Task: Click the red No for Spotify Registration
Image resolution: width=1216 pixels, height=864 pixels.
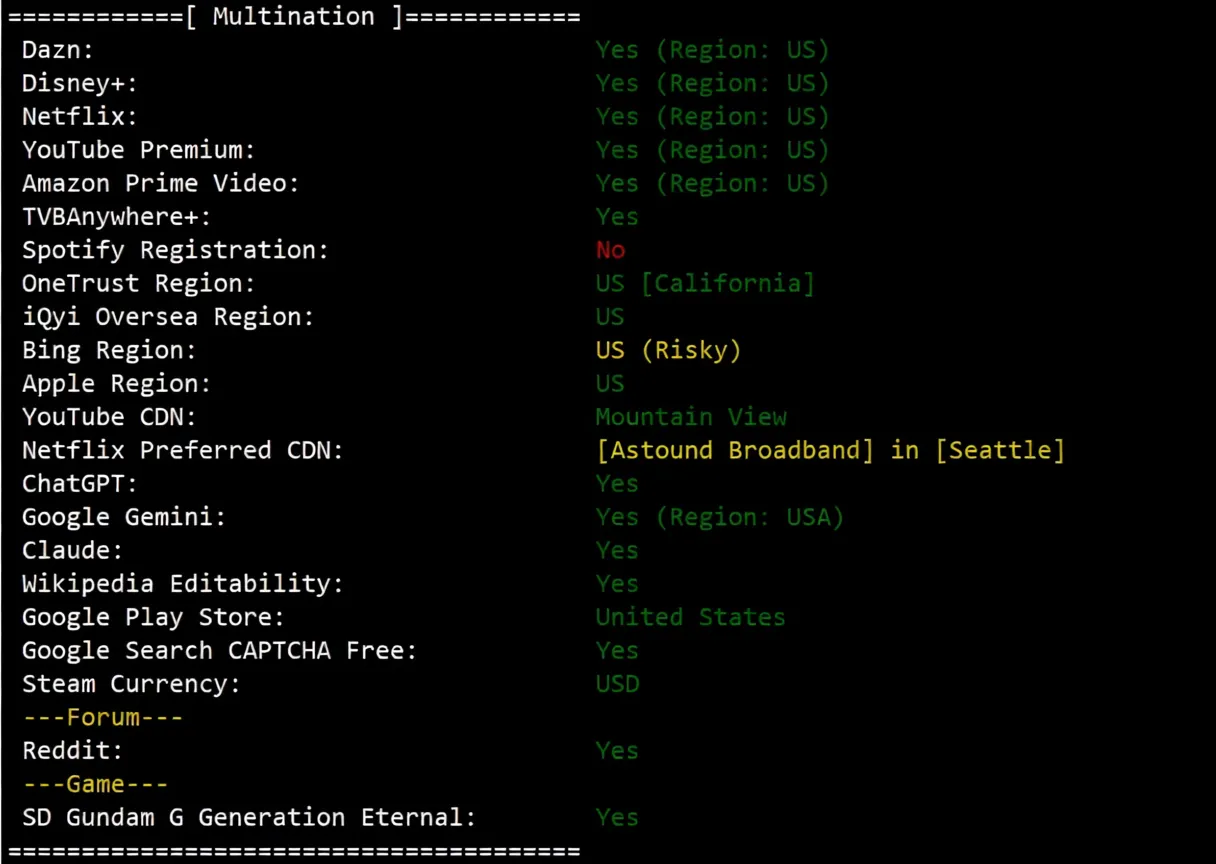Action: [x=610, y=250]
